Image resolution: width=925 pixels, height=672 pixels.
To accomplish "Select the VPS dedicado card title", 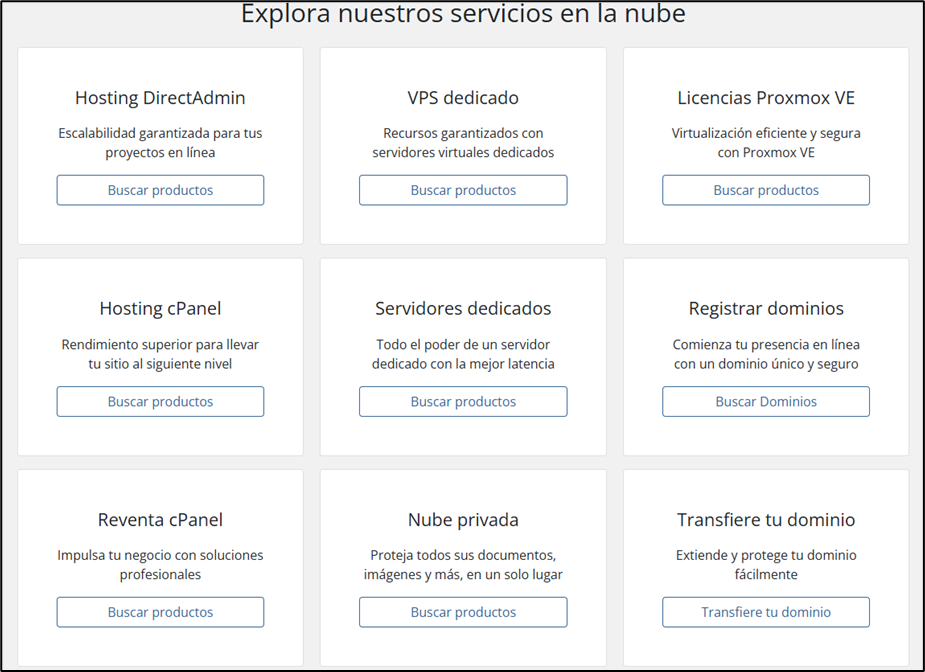I will point(463,98).
